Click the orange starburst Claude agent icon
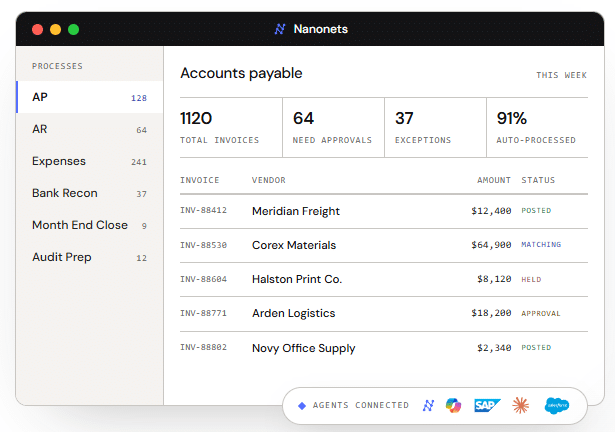 click(521, 405)
